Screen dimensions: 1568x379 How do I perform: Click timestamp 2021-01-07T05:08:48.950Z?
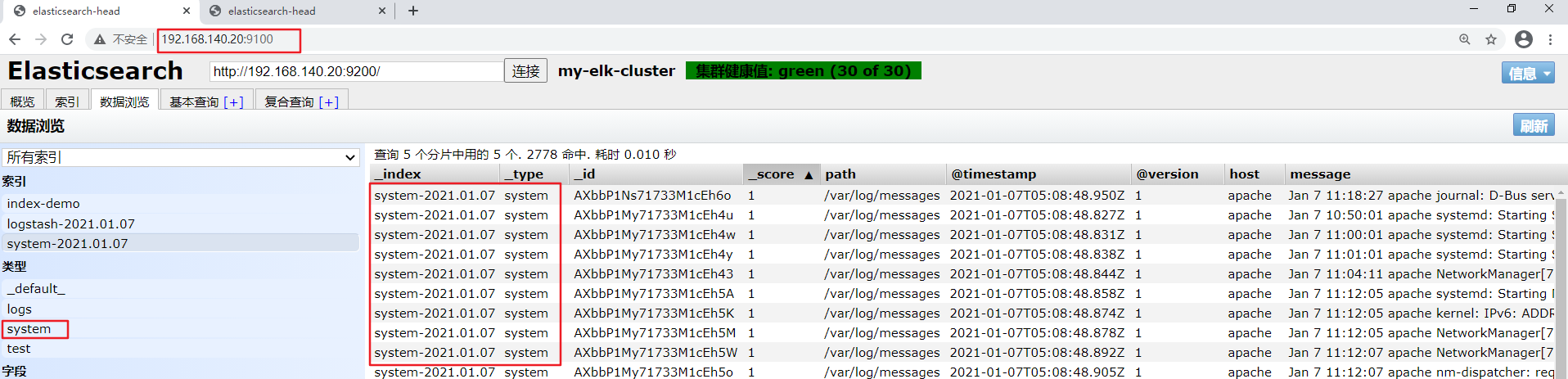click(1037, 195)
